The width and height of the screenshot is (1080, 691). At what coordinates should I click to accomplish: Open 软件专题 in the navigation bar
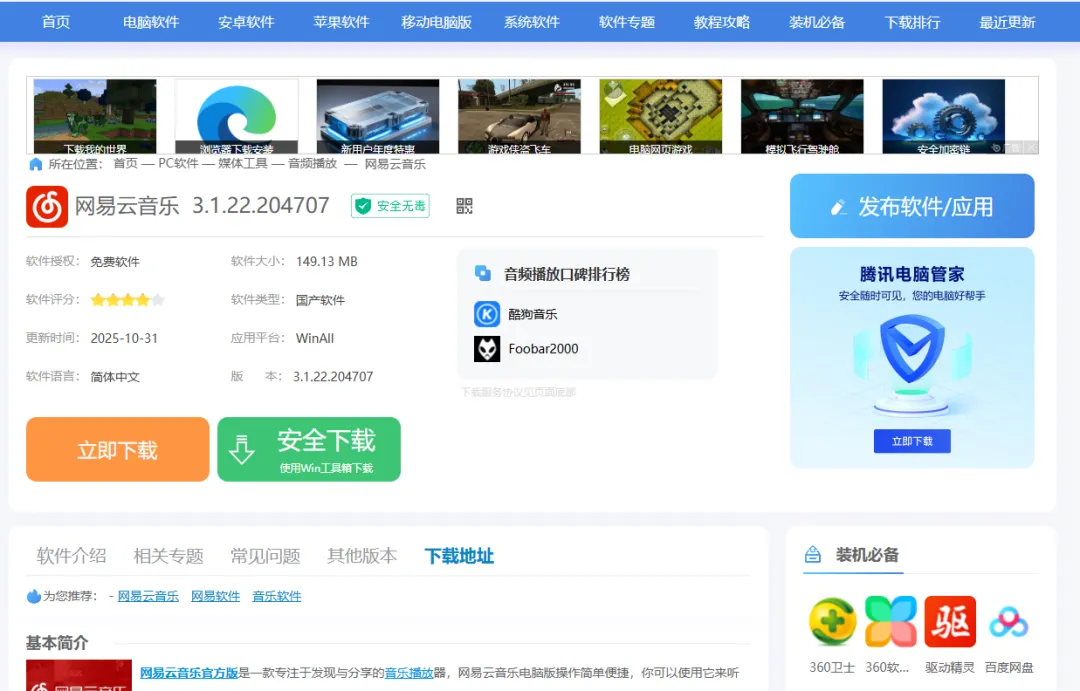[x=627, y=22]
